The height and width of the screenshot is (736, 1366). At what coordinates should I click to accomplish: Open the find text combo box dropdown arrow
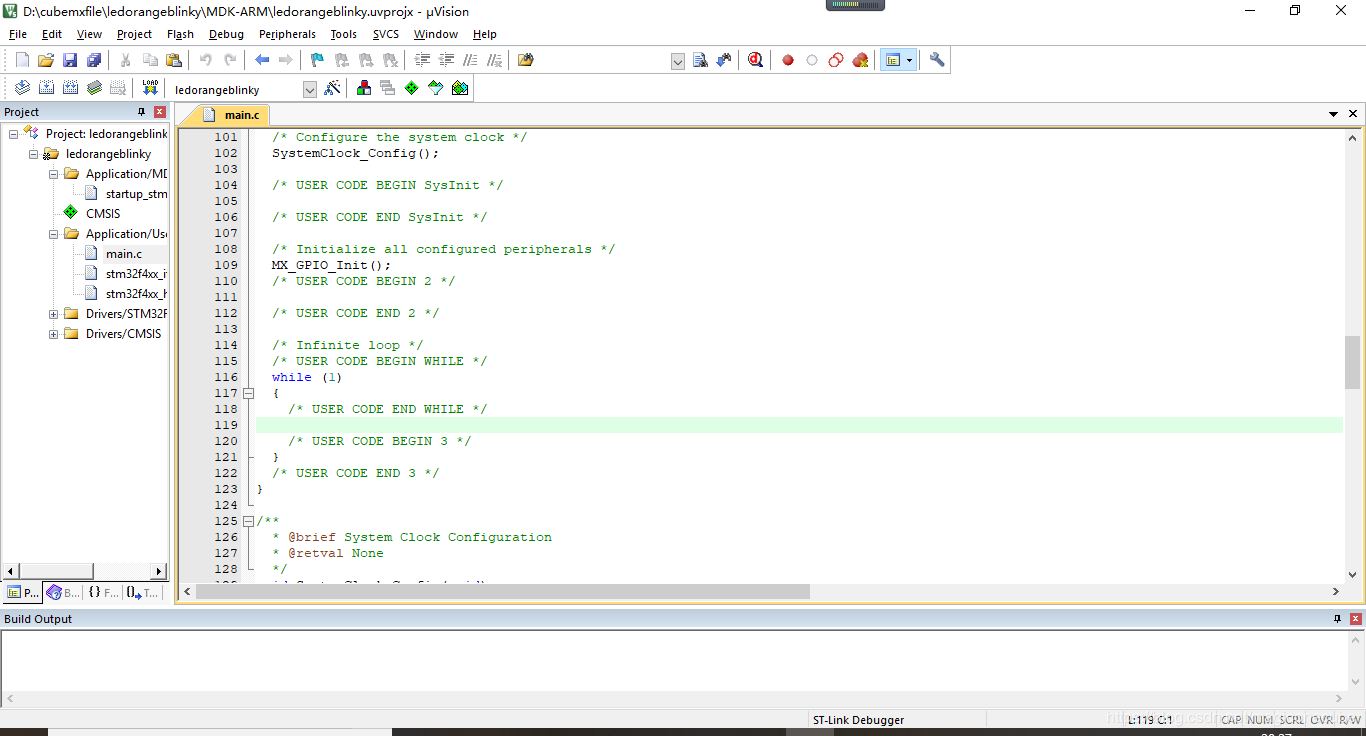[678, 62]
